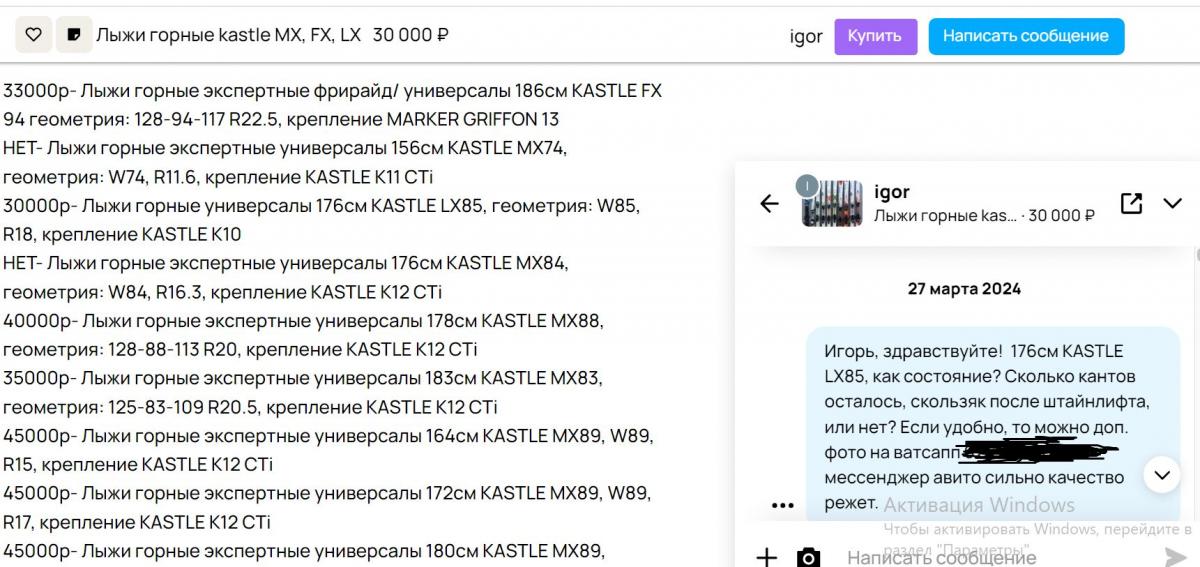Click the 40000р line with 178см KASTLE MX88
Viewport: 1200px width, 567px height.
point(303,322)
